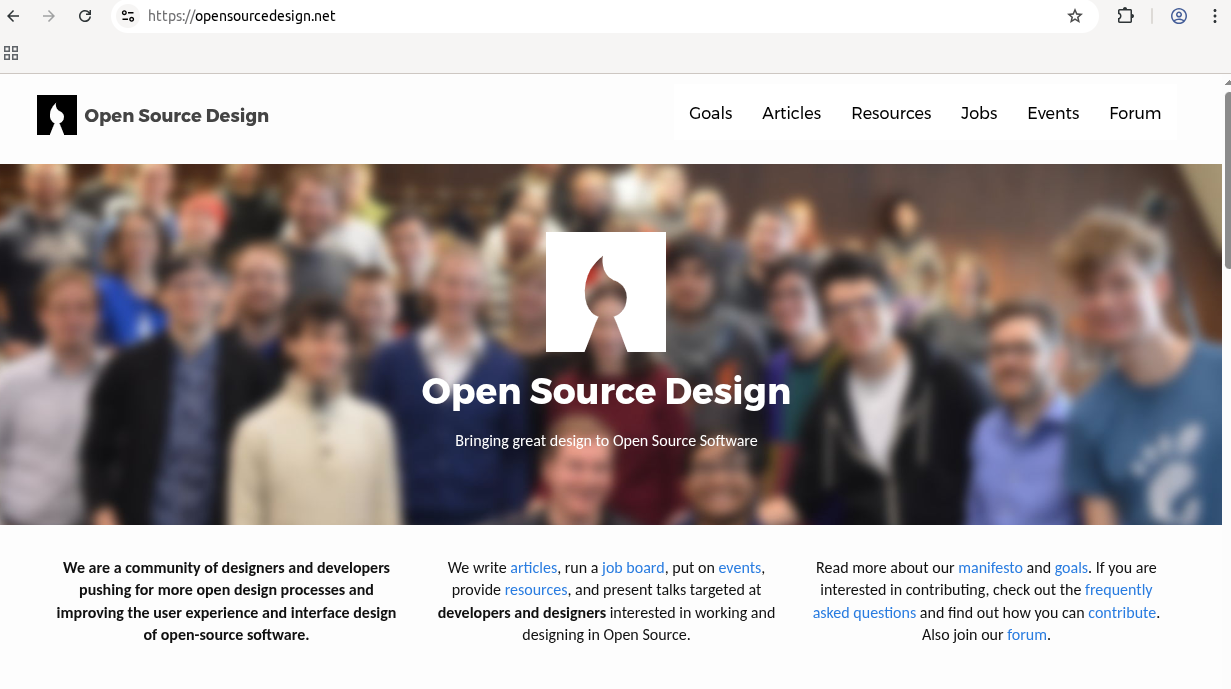Go back with the browser back arrow
Image resolution: width=1231 pixels, height=689 pixels.
13,16
